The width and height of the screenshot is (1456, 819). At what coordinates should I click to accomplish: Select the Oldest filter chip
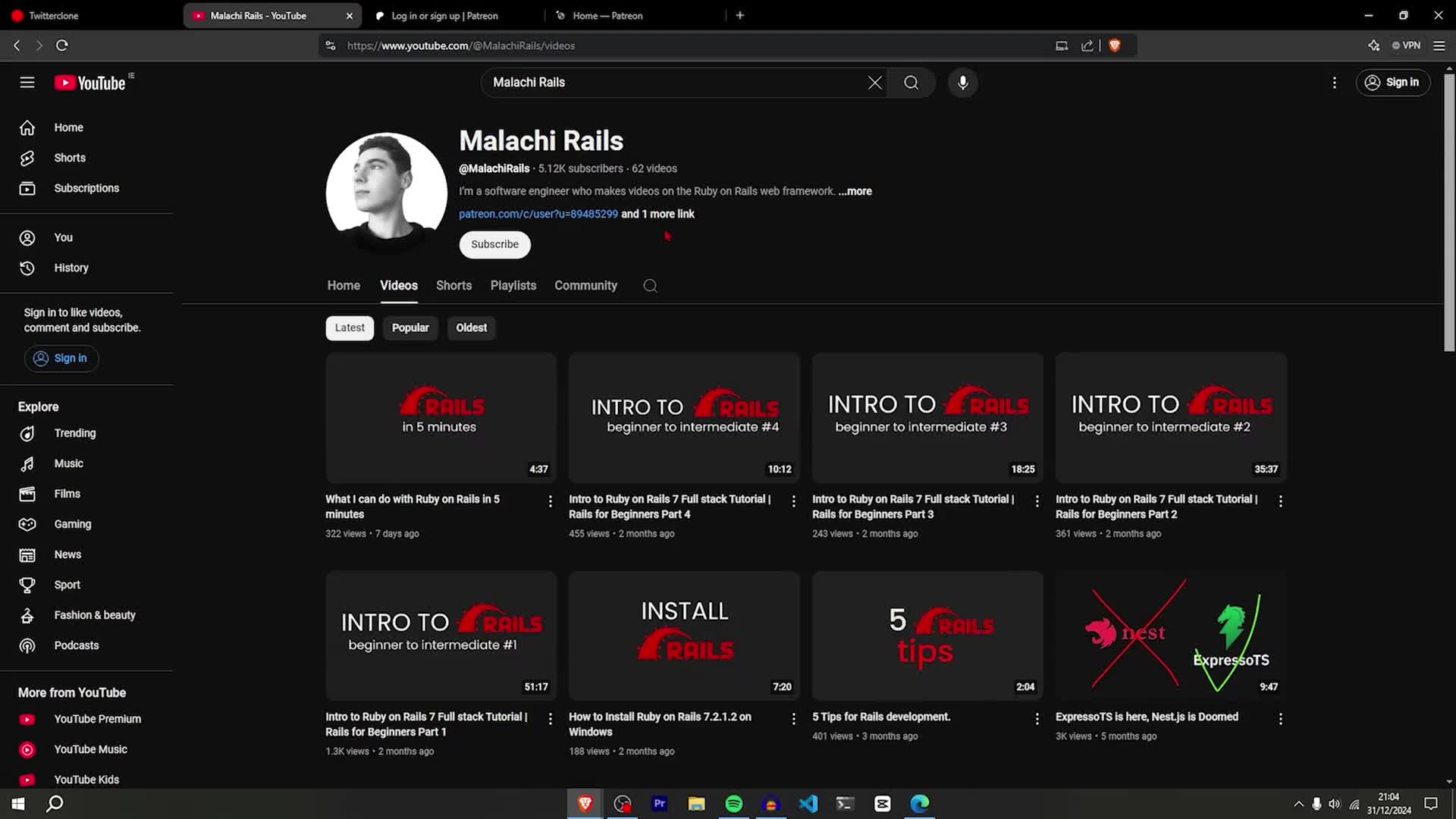click(471, 328)
